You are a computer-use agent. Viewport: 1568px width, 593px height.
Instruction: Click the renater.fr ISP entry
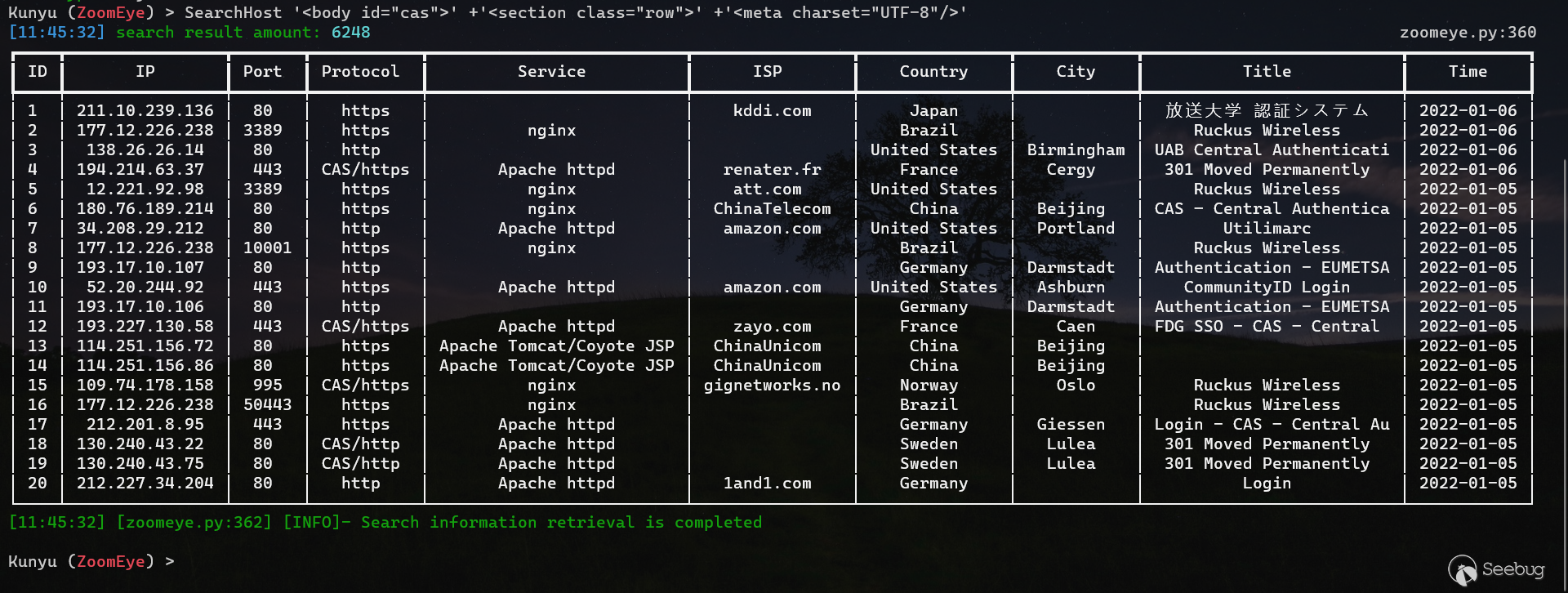772,170
